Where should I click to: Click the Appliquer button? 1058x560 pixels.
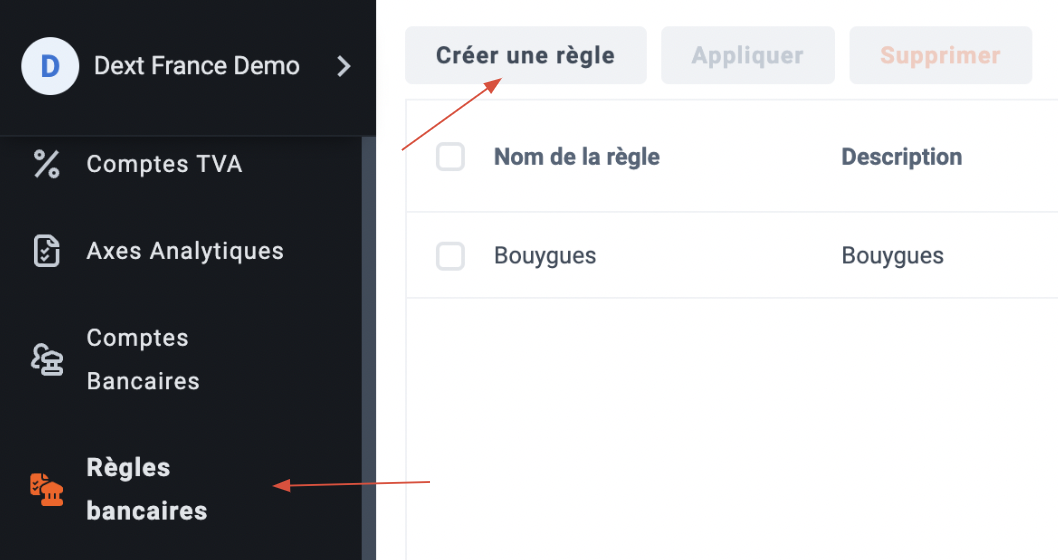748,55
